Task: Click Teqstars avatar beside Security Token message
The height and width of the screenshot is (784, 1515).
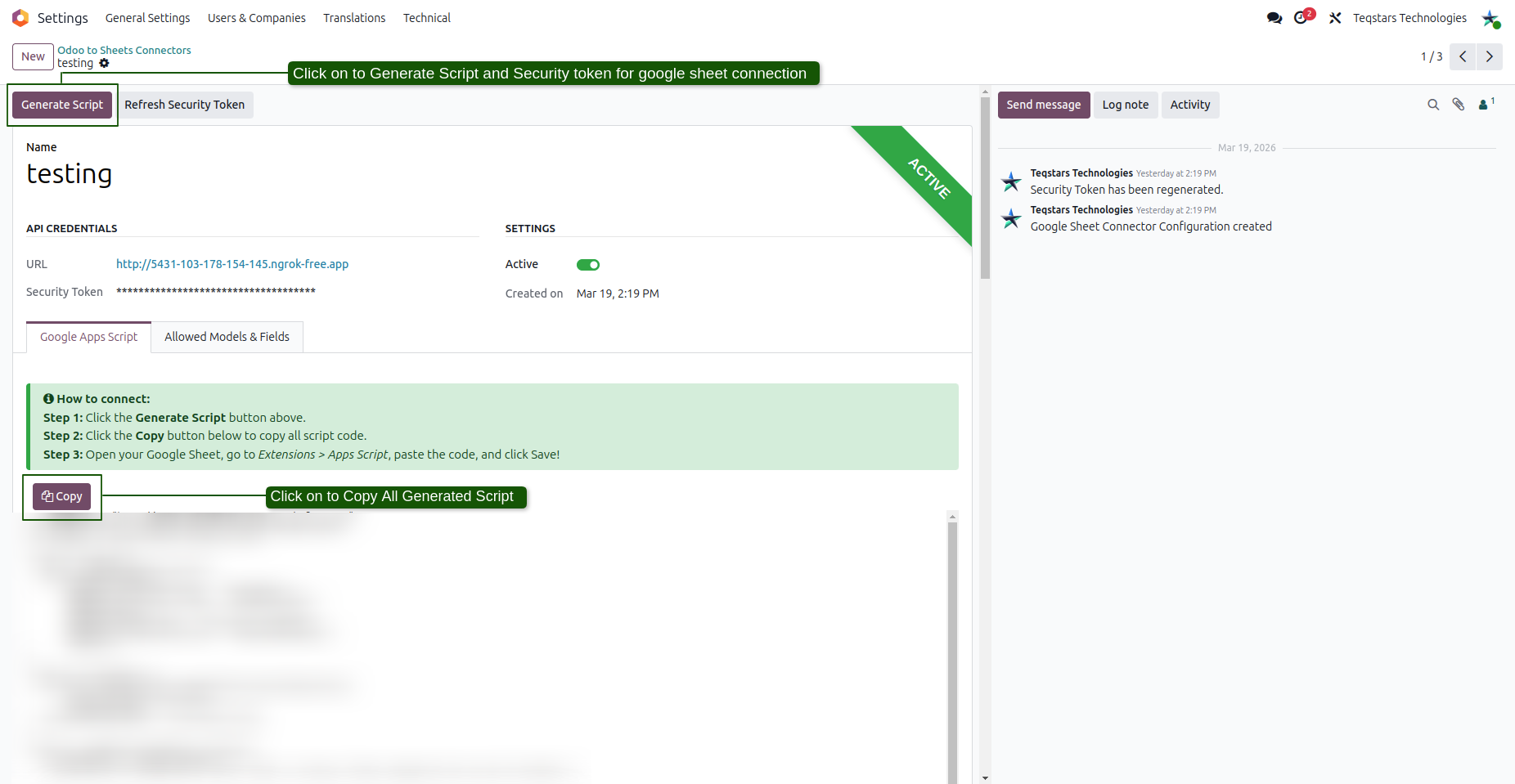Action: (1012, 181)
